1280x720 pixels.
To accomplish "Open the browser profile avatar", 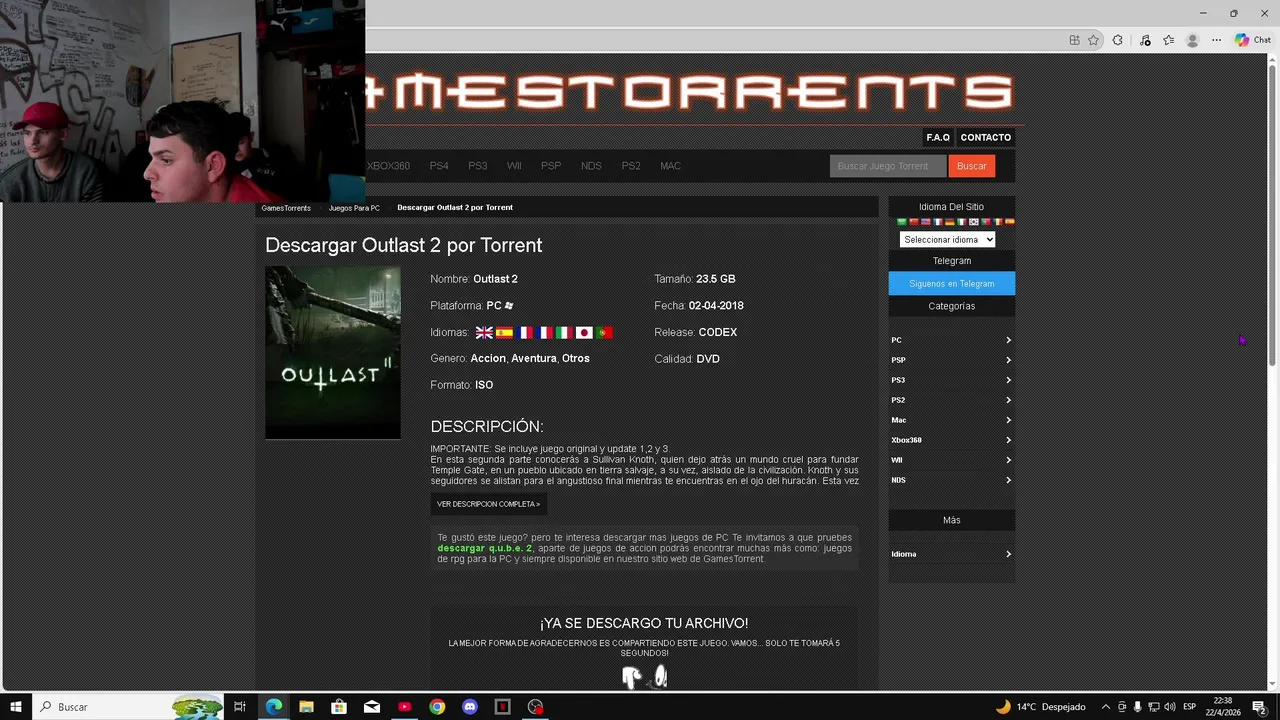I will [1192, 40].
